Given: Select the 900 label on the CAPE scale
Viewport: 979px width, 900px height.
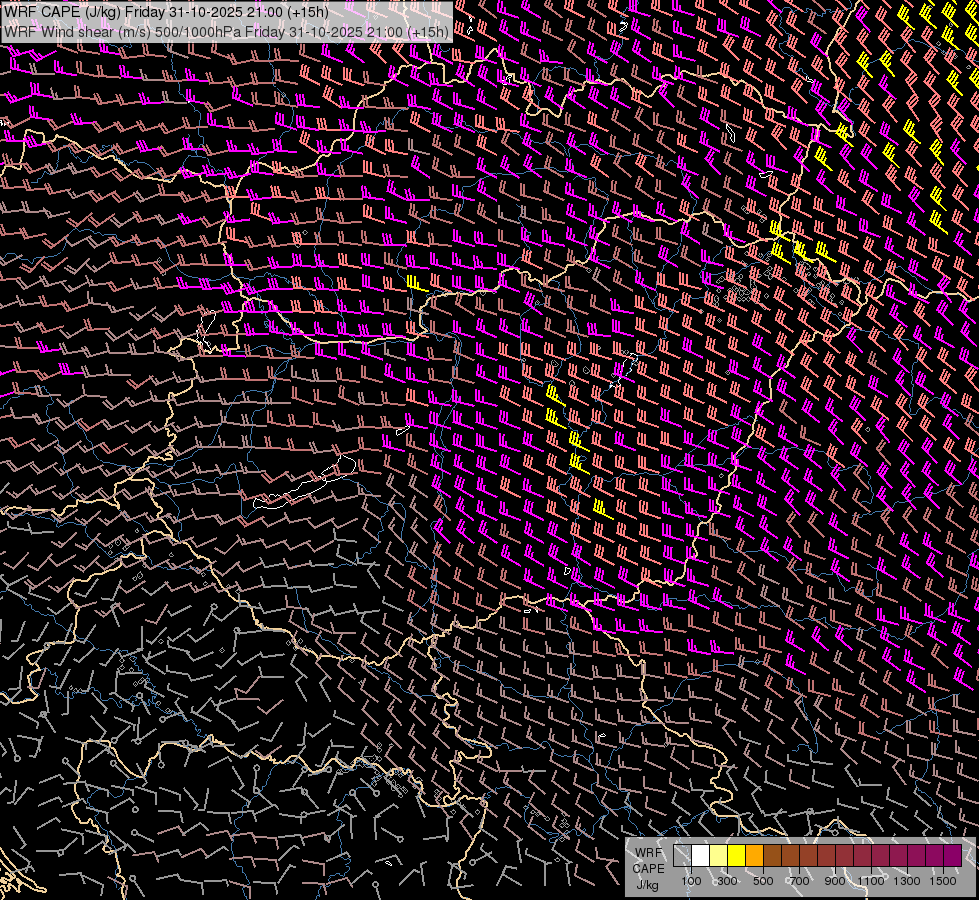Looking at the screenshot, I should coord(835,881).
